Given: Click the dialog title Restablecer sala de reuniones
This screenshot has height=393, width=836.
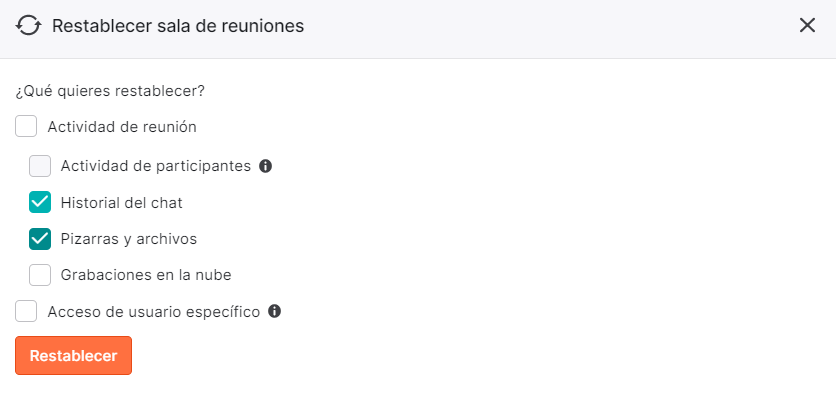Looking at the screenshot, I should tap(178, 26).
